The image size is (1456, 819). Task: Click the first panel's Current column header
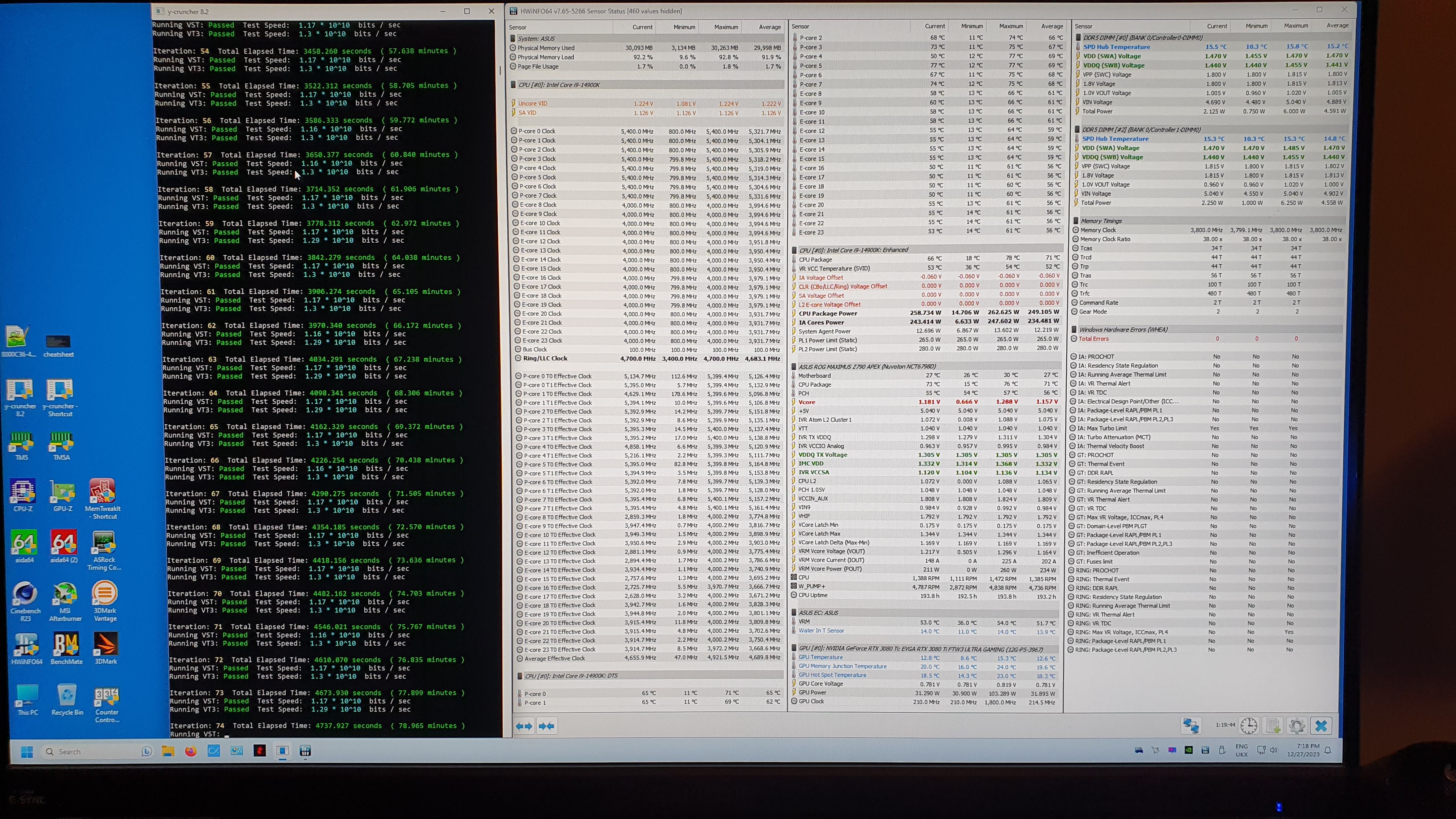[642, 27]
